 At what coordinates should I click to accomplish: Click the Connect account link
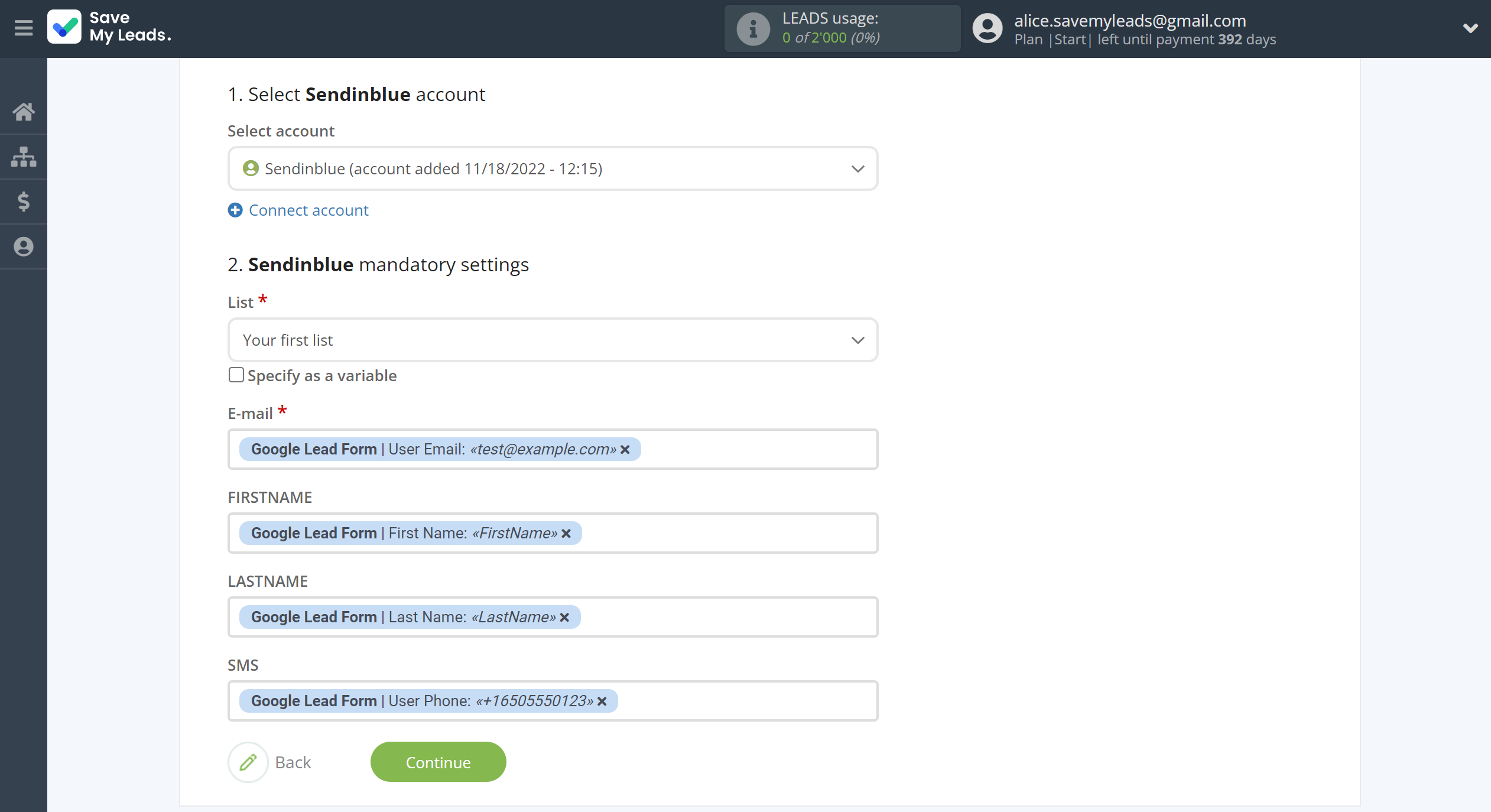308,210
